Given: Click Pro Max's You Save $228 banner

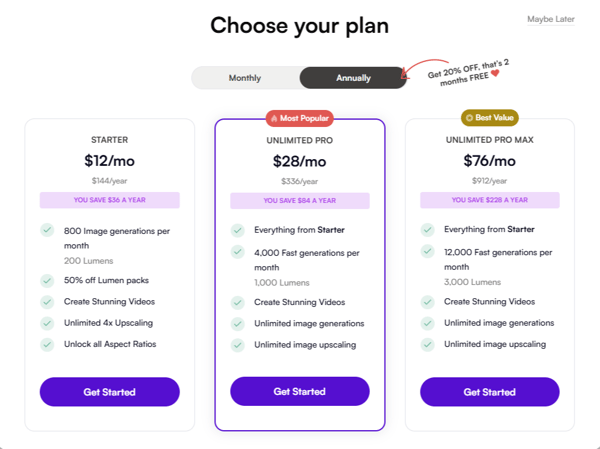Looking at the screenshot, I should tap(490, 200).
